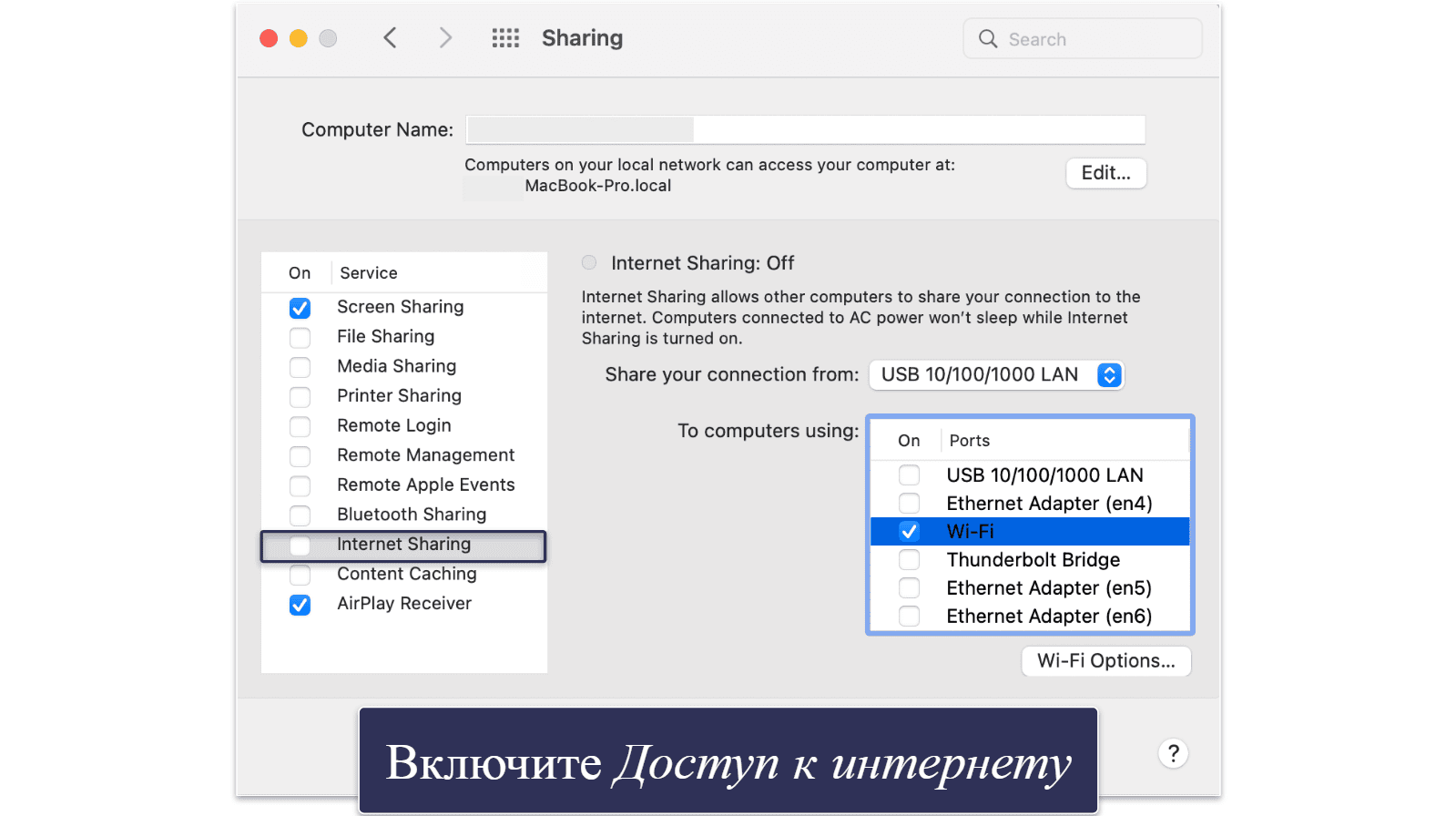The width and height of the screenshot is (1456, 816).
Task: Enable the File Sharing checkbox
Action: [x=300, y=338]
